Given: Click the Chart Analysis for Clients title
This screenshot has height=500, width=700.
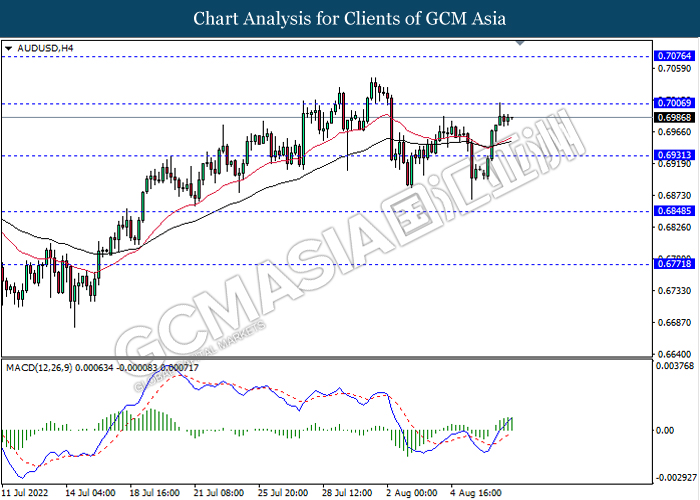Looking at the screenshot, I should coord(350,19).
